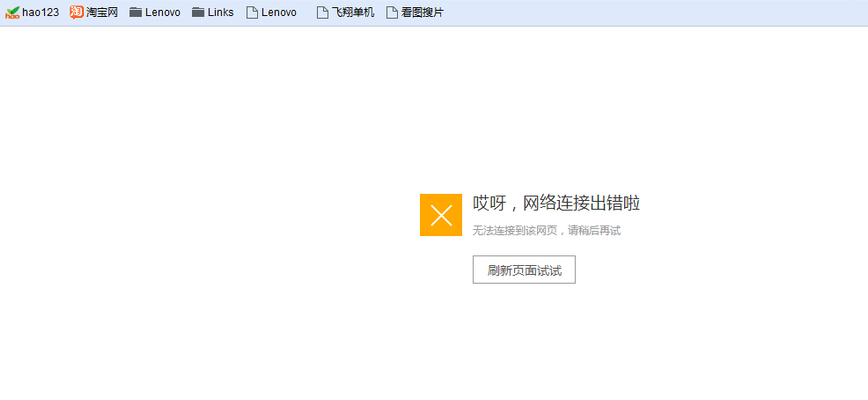This screenshot has width=868, height=400.
Task: Expand the Links bookmark folder
Action: [x=213, y=12]
